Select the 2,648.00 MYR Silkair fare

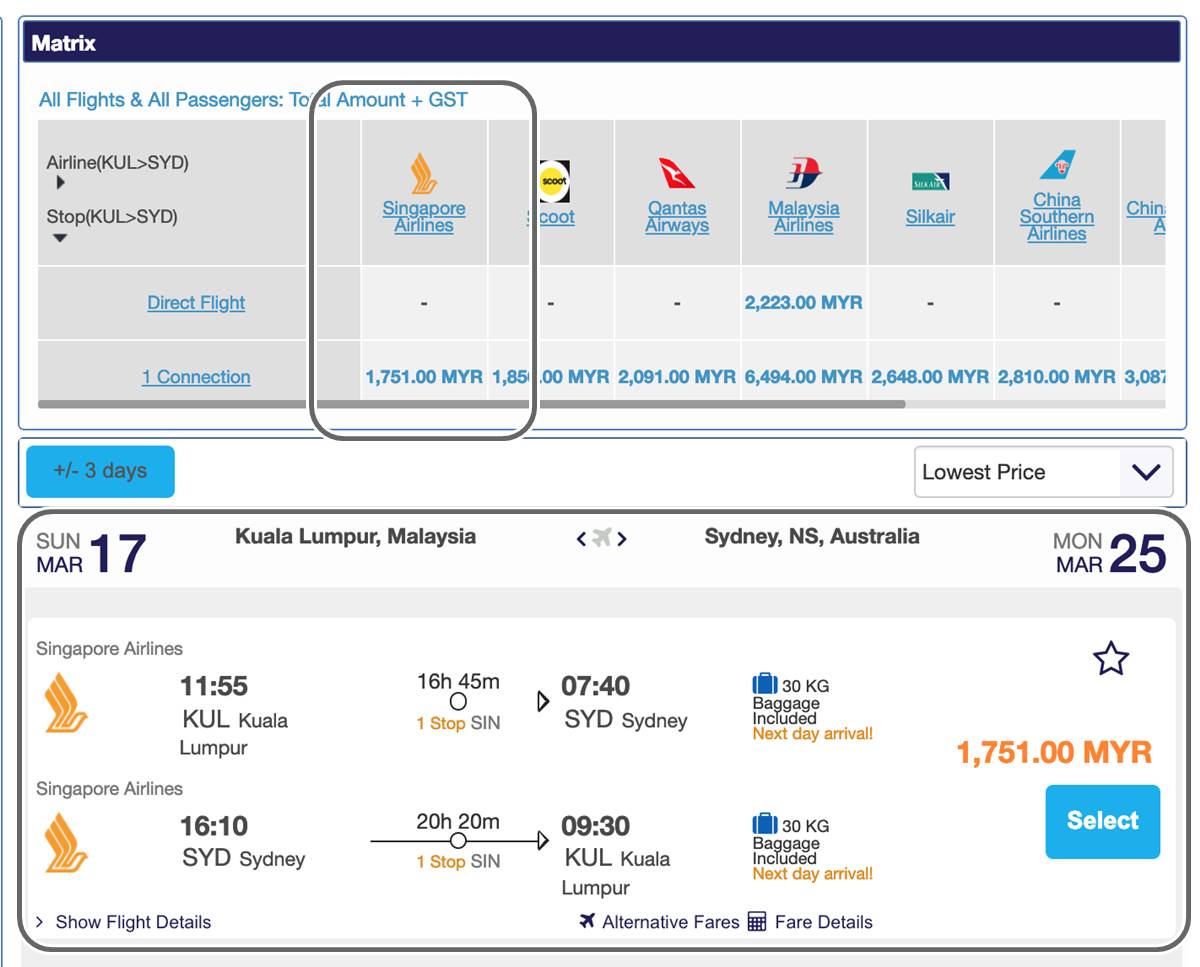pyautogui.click(x=930, y=377)
